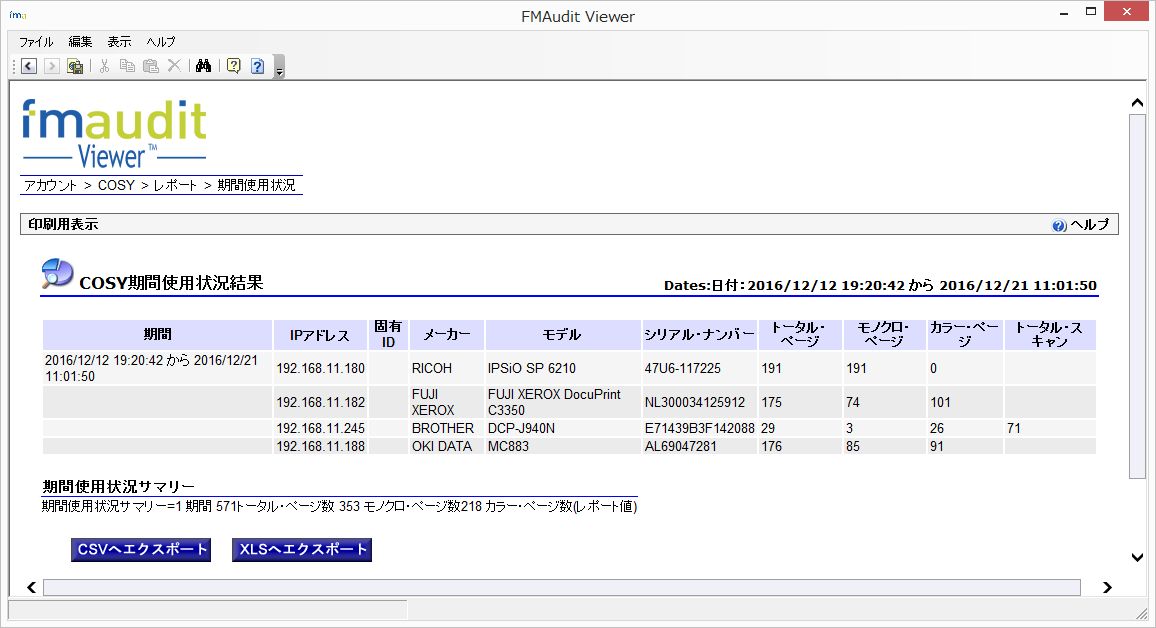
Task: Click the 期間使用状況 breadcrumb link
Action: [x=257, y=185]
